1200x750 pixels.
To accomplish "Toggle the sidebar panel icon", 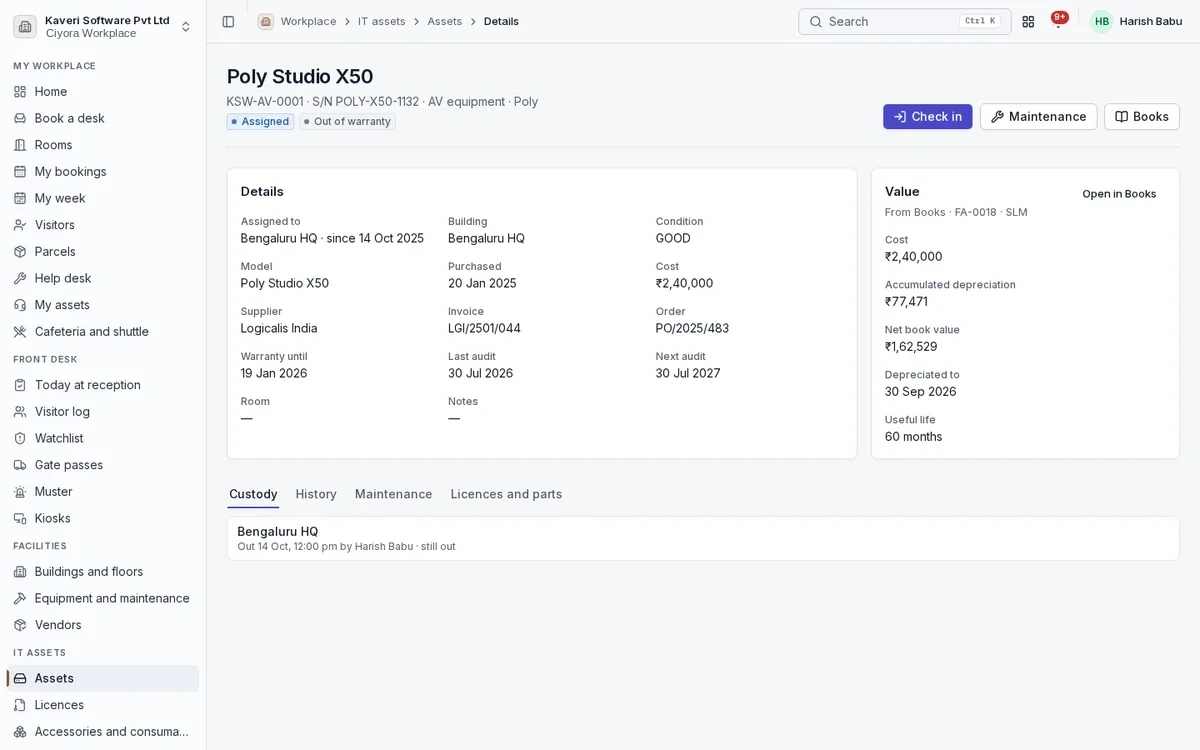I will (228, 21).
